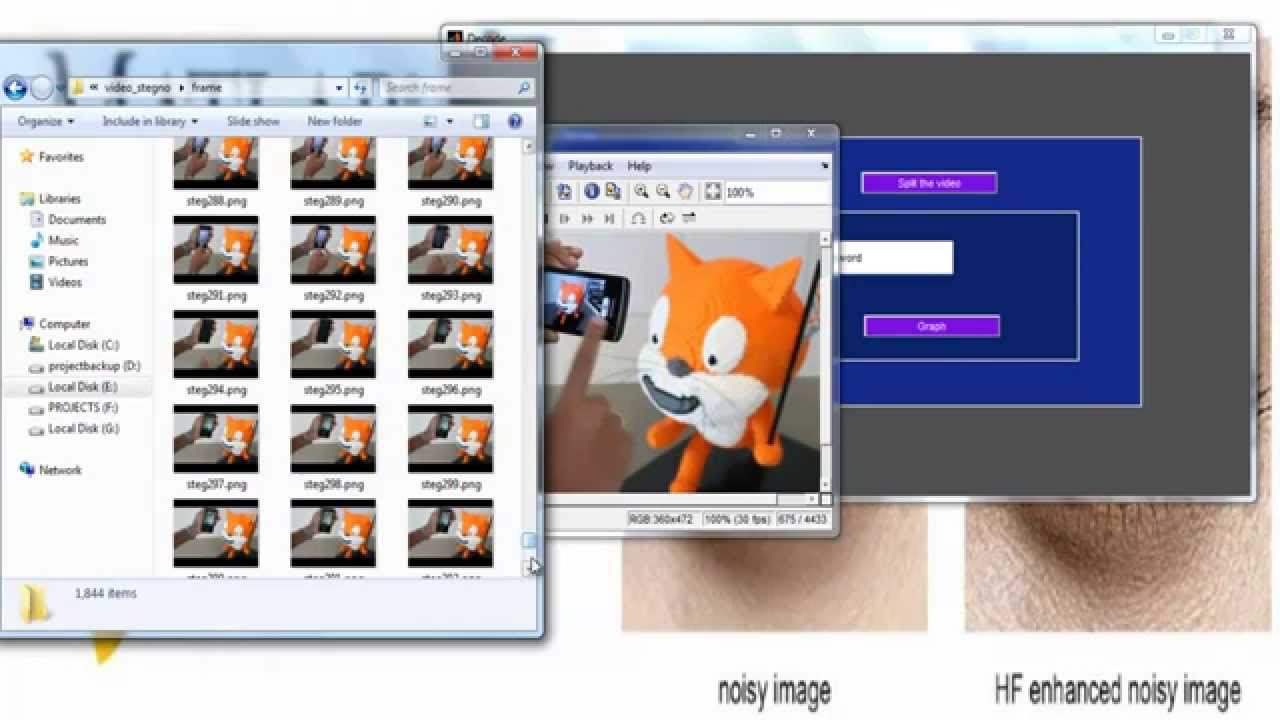The width and height of the screenshot is (1280, 720).
Task: Select Computer in the navigation pane
Action: [x=64, y=324]
